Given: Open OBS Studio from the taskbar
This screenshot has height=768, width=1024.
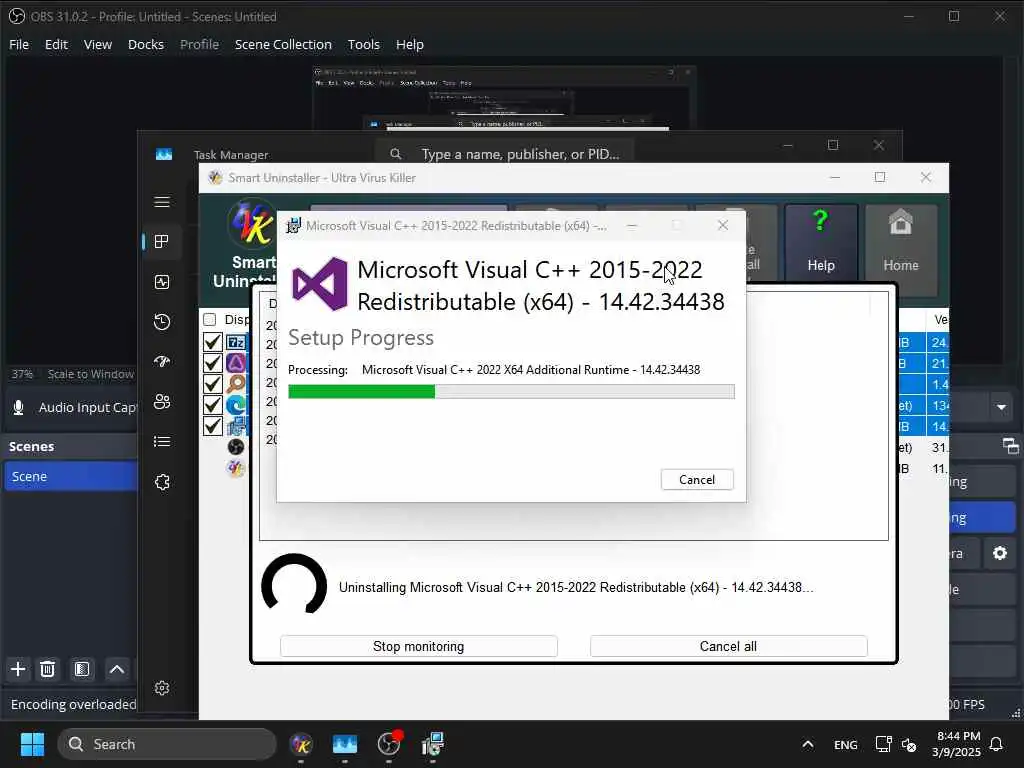Looking at the screenshot, I should [389, 744].
